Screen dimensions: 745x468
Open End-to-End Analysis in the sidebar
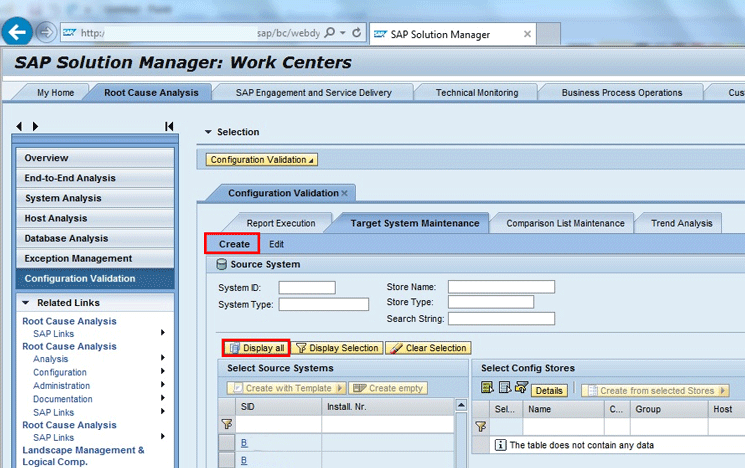95,178
